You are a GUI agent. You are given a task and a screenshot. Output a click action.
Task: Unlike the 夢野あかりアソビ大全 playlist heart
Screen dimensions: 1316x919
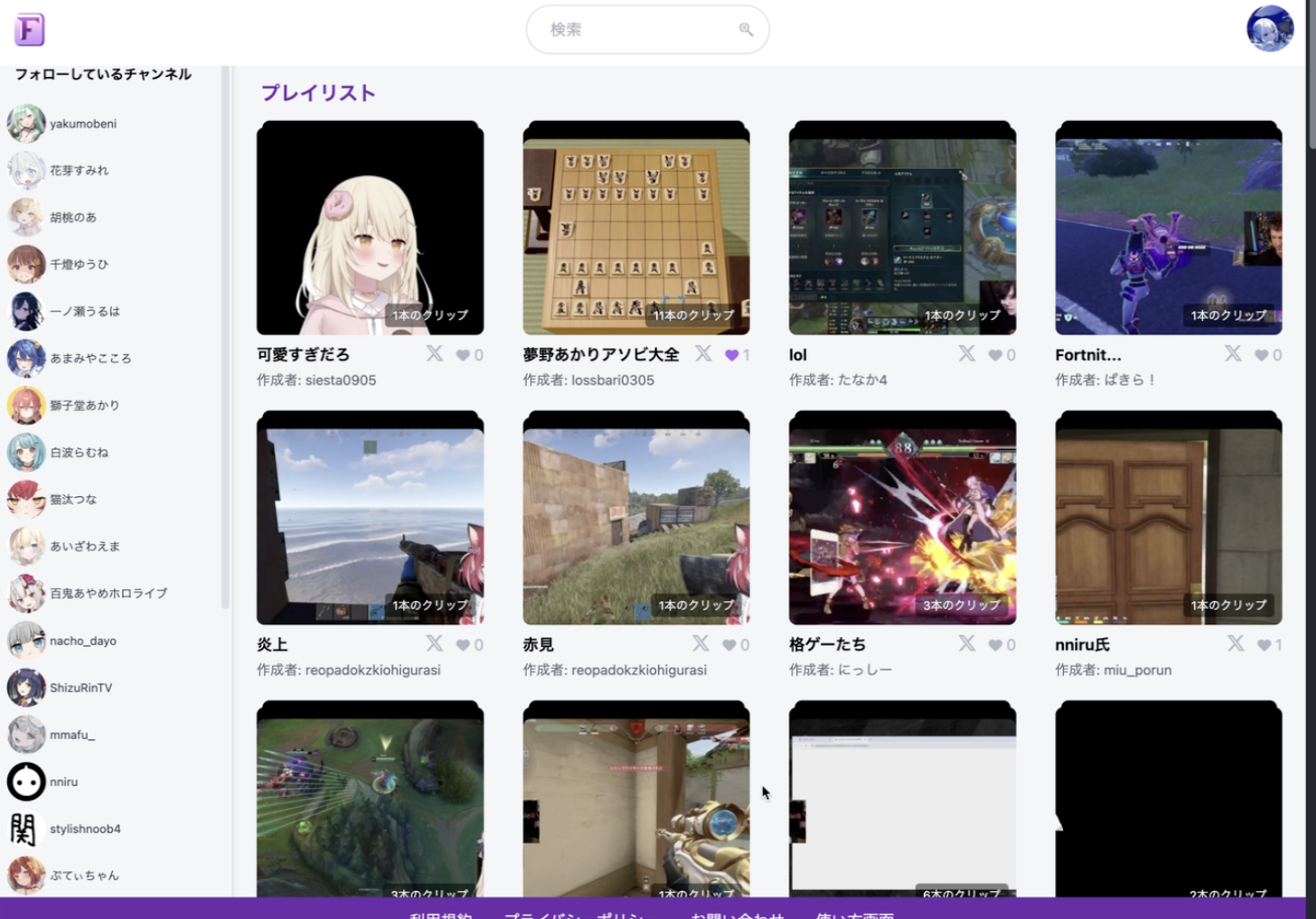pyautogui.click(x=732, y=355)
